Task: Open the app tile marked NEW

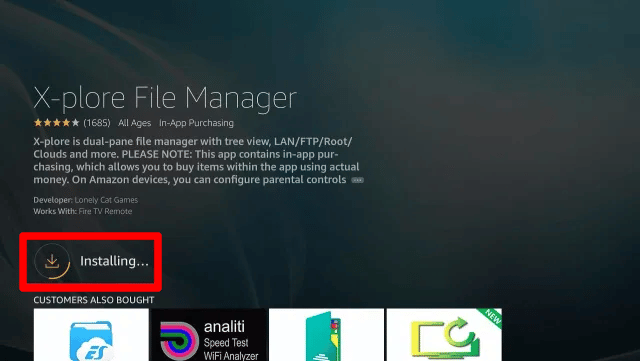Action: [x=444, y=335]
